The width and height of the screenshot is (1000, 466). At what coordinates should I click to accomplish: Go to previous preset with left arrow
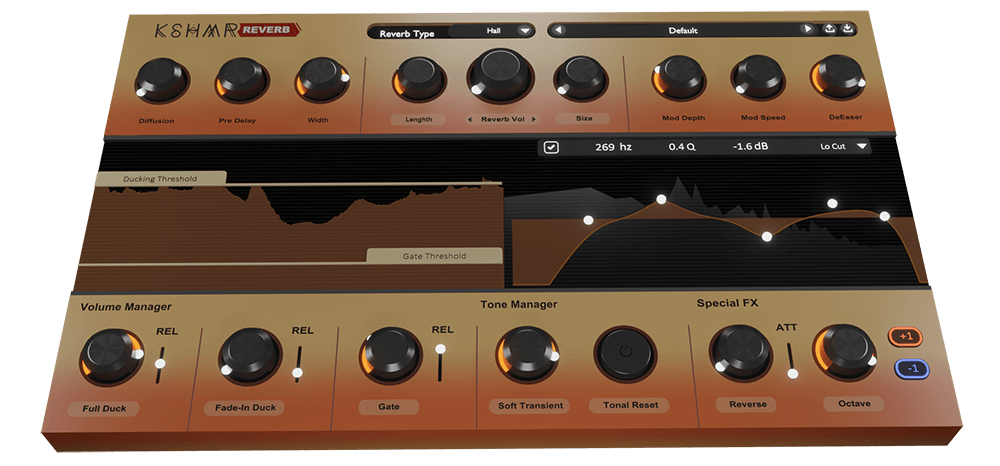559,29
